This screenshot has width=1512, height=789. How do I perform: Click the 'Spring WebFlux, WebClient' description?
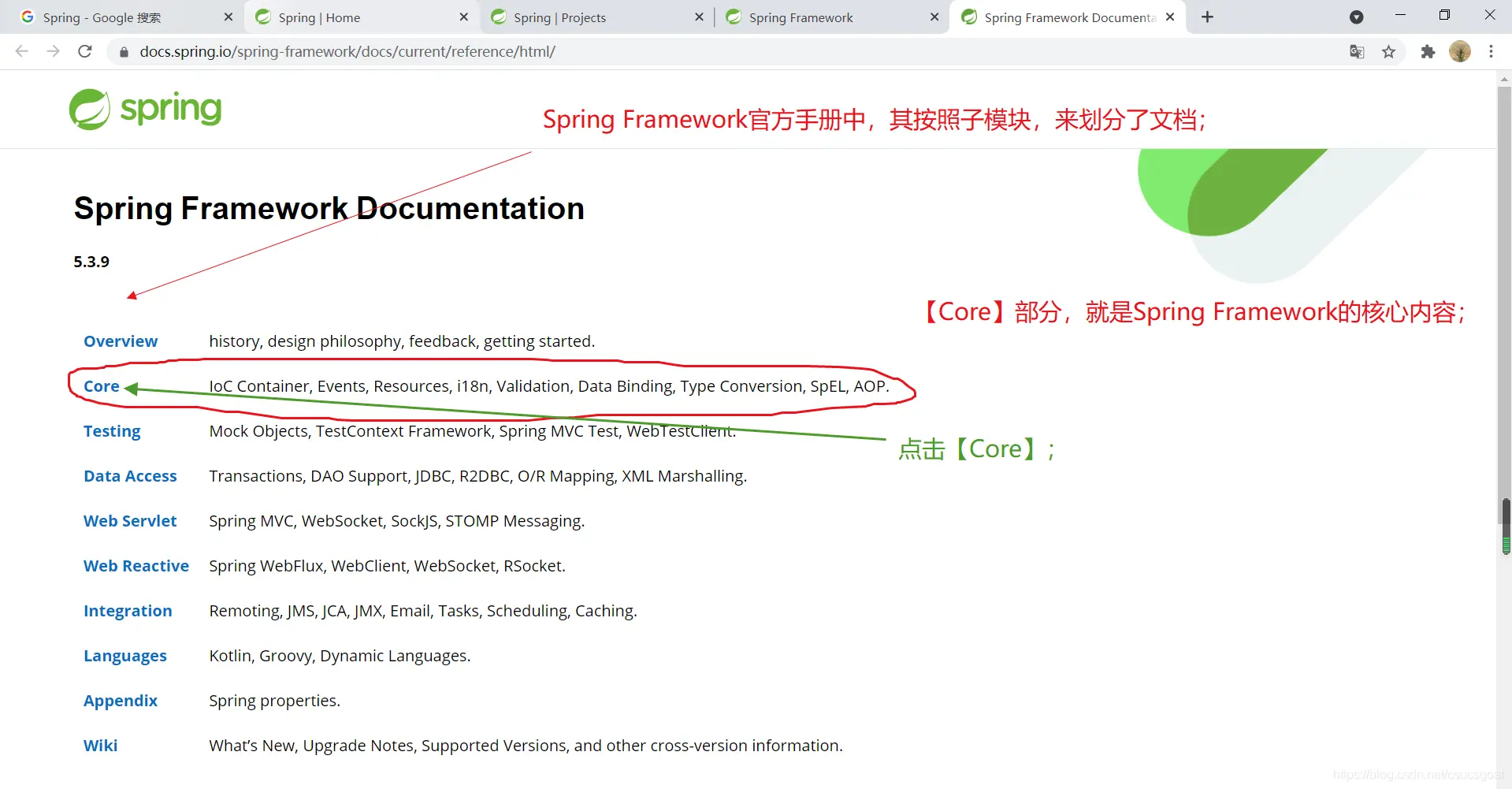coord(388,566)
